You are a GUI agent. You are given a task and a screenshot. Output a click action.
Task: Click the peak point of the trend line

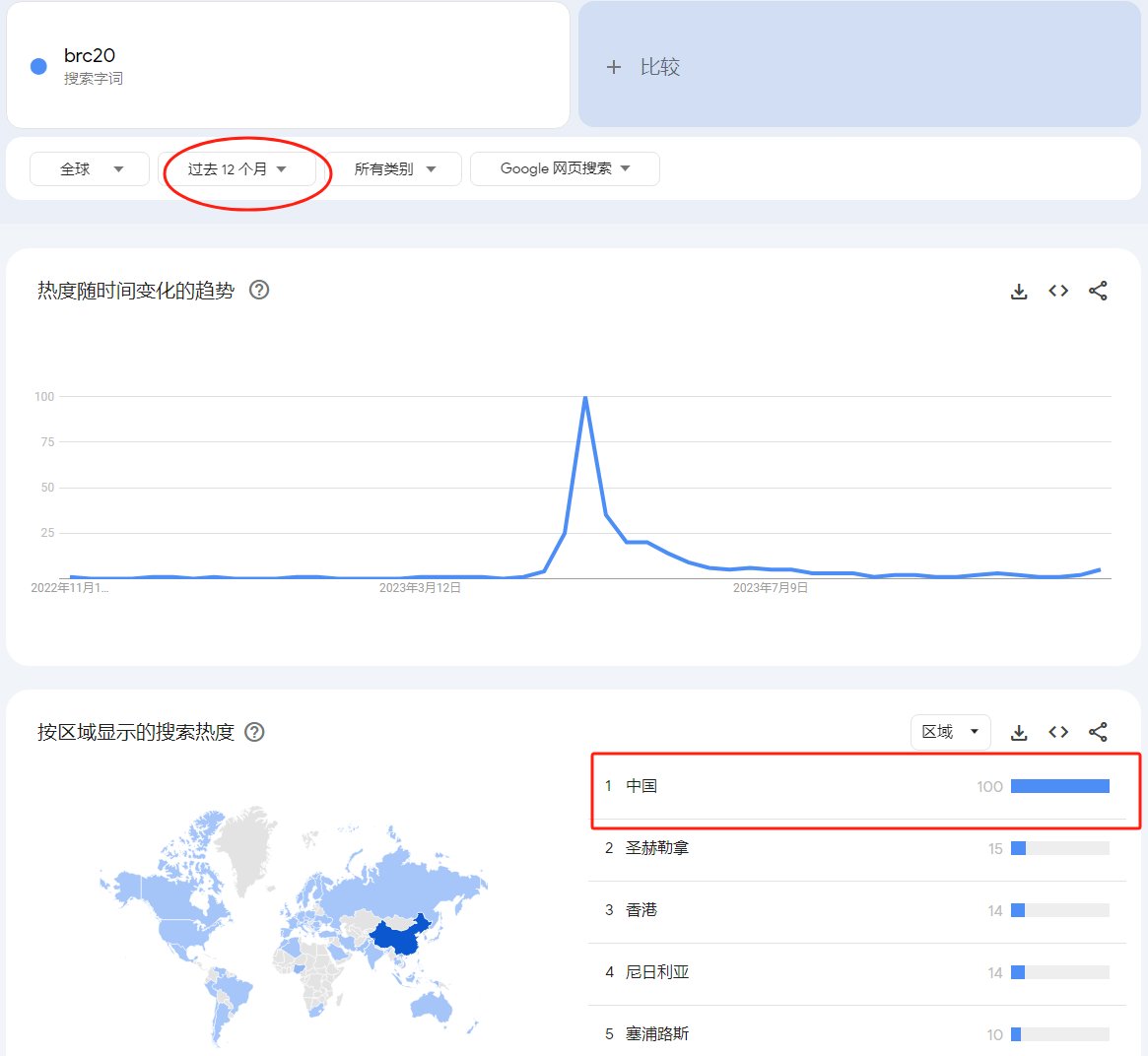click(x=585, y=397)
